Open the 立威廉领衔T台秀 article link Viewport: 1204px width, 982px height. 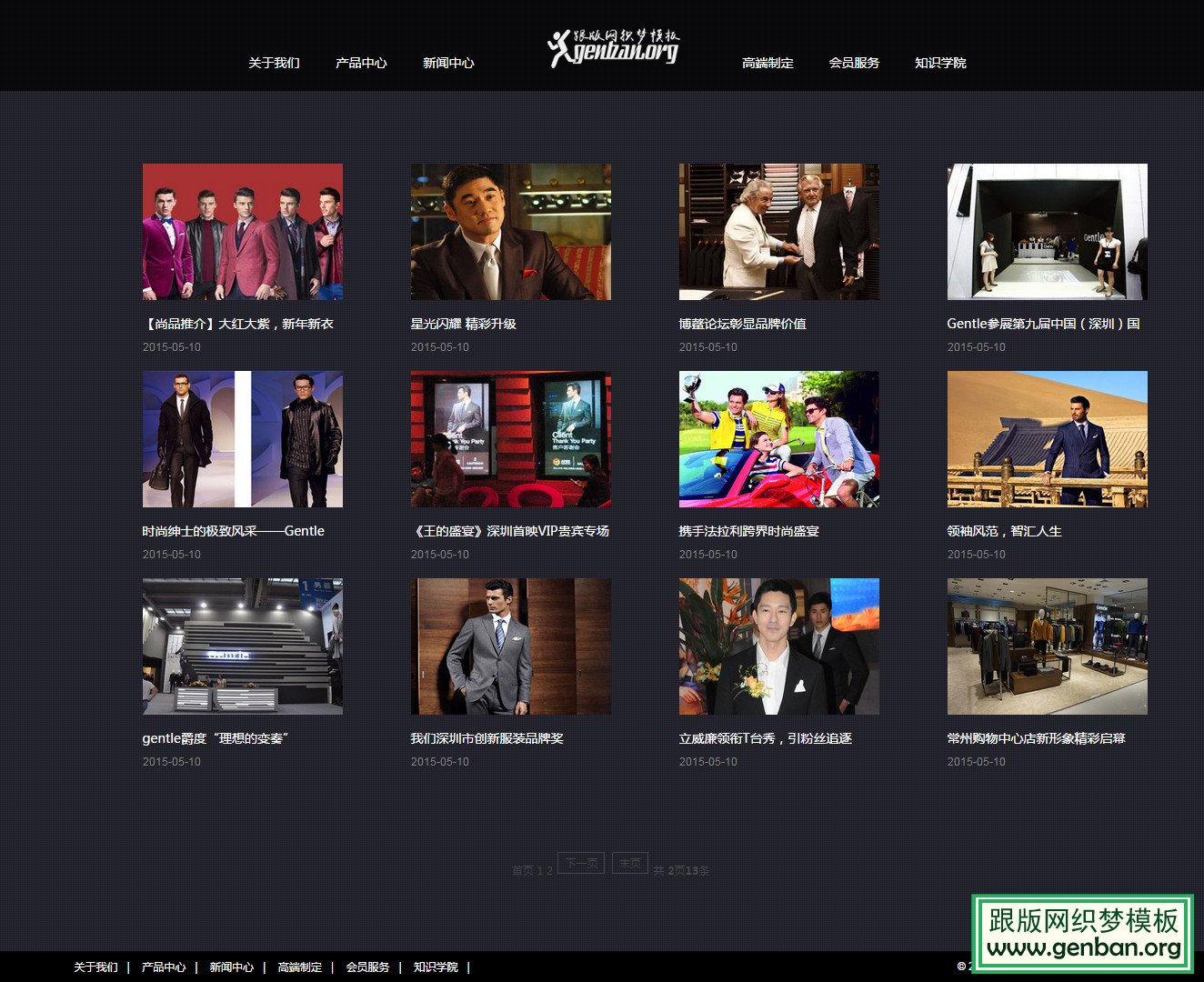(766, 738)
